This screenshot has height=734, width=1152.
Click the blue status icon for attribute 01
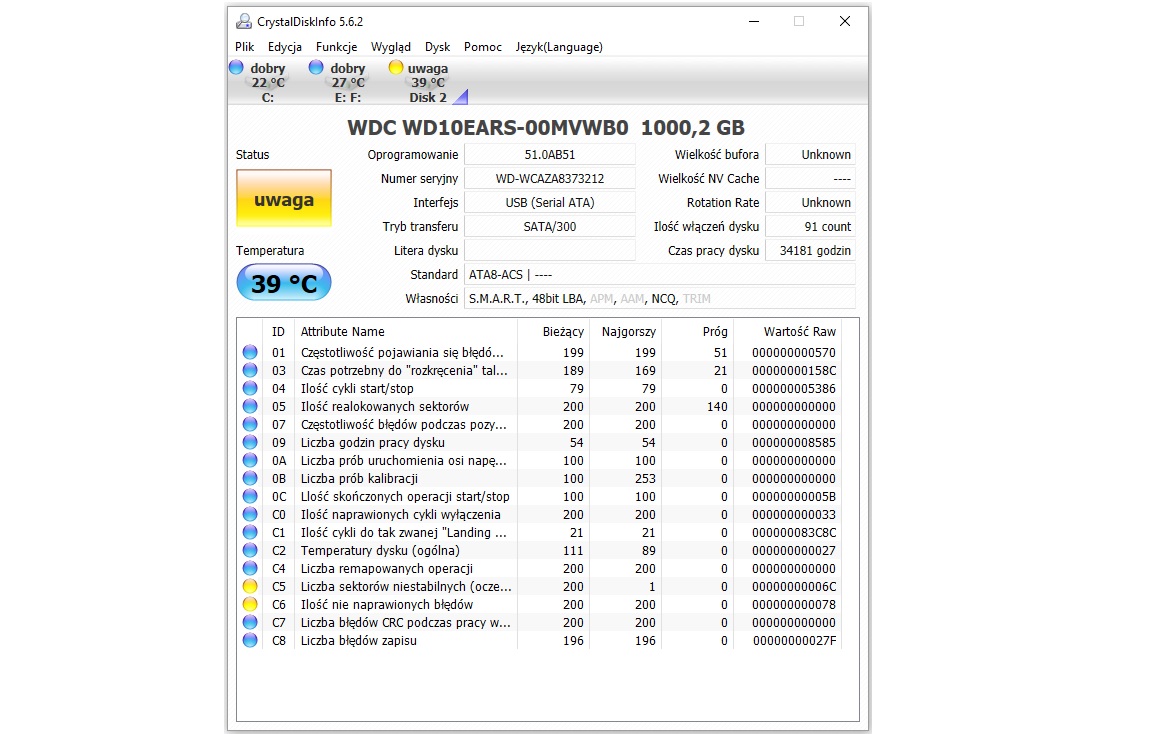(x=250, y=352)
